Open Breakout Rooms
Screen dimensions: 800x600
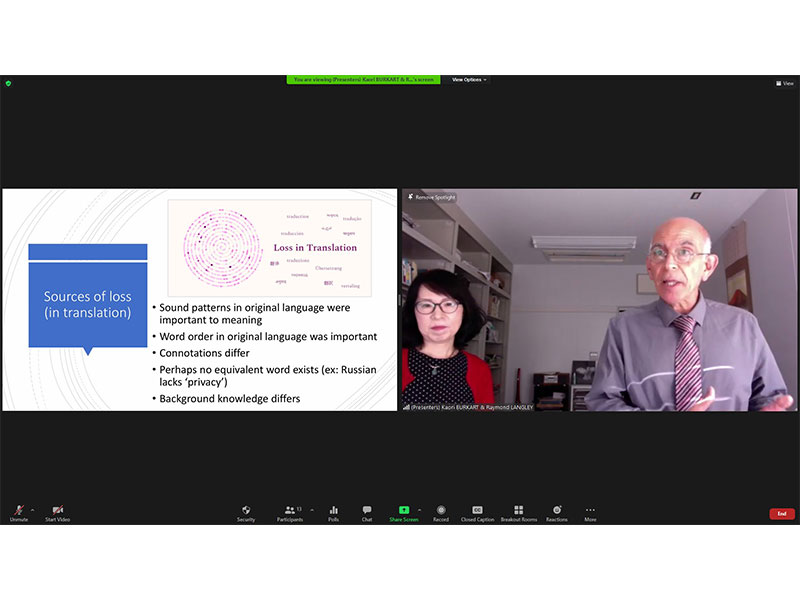point(518,512)
